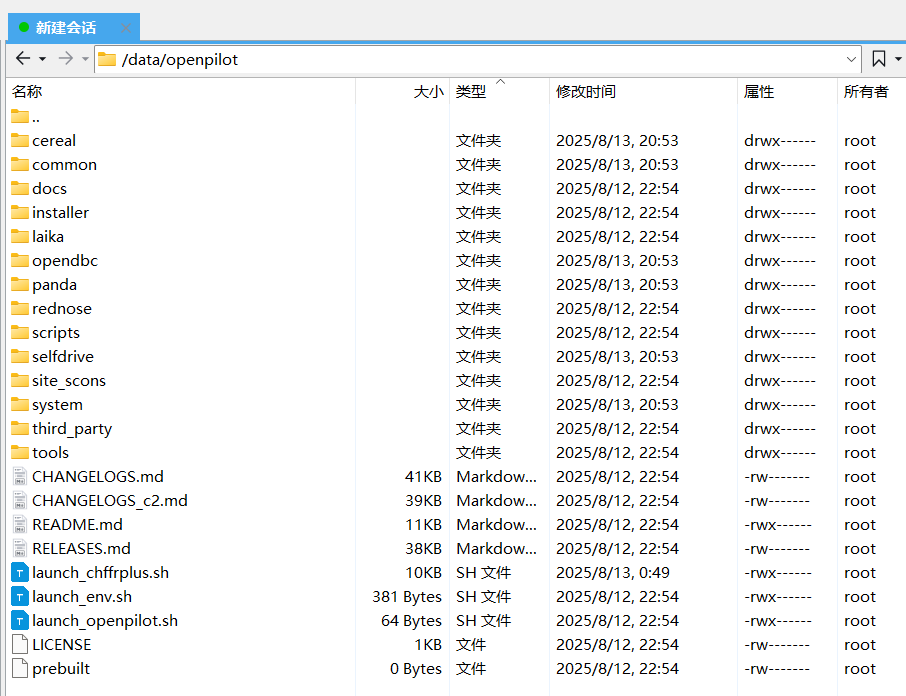Select the docs folder icon
906x696 pixels.
coord(20,188)
